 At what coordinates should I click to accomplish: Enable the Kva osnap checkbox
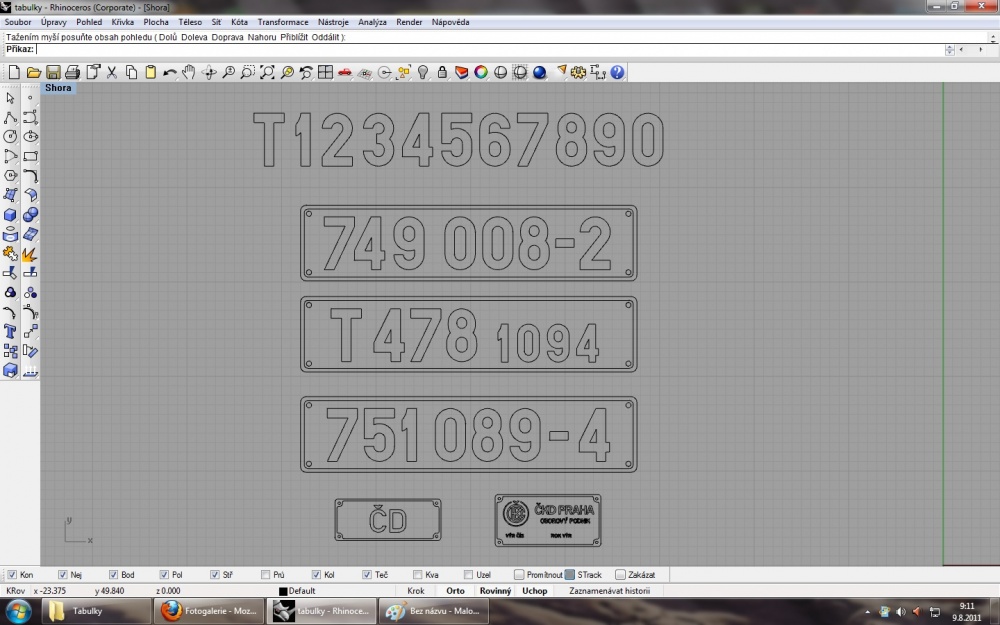(x=417, y=575)
